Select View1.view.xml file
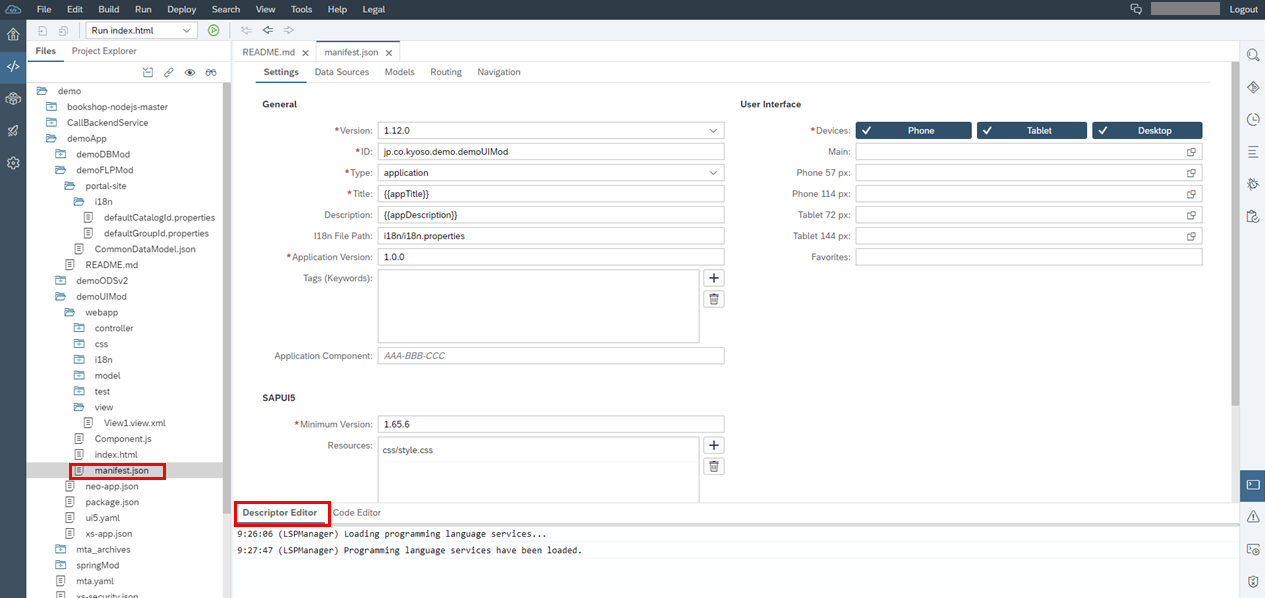Image resolution: width=1265 pixels, height=598 pixels. (134, 423)
